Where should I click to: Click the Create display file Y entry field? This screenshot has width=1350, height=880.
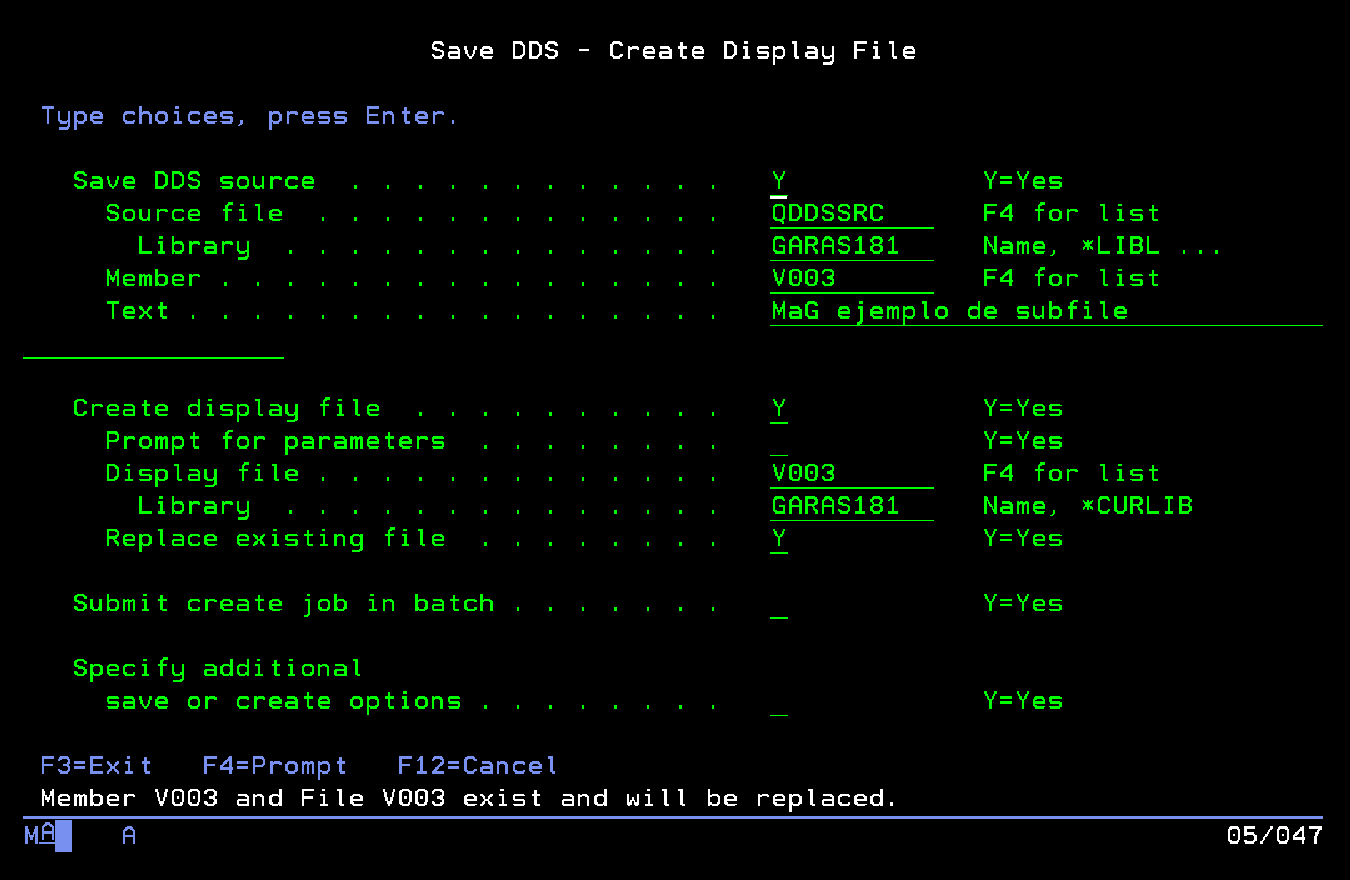[779, 408]
